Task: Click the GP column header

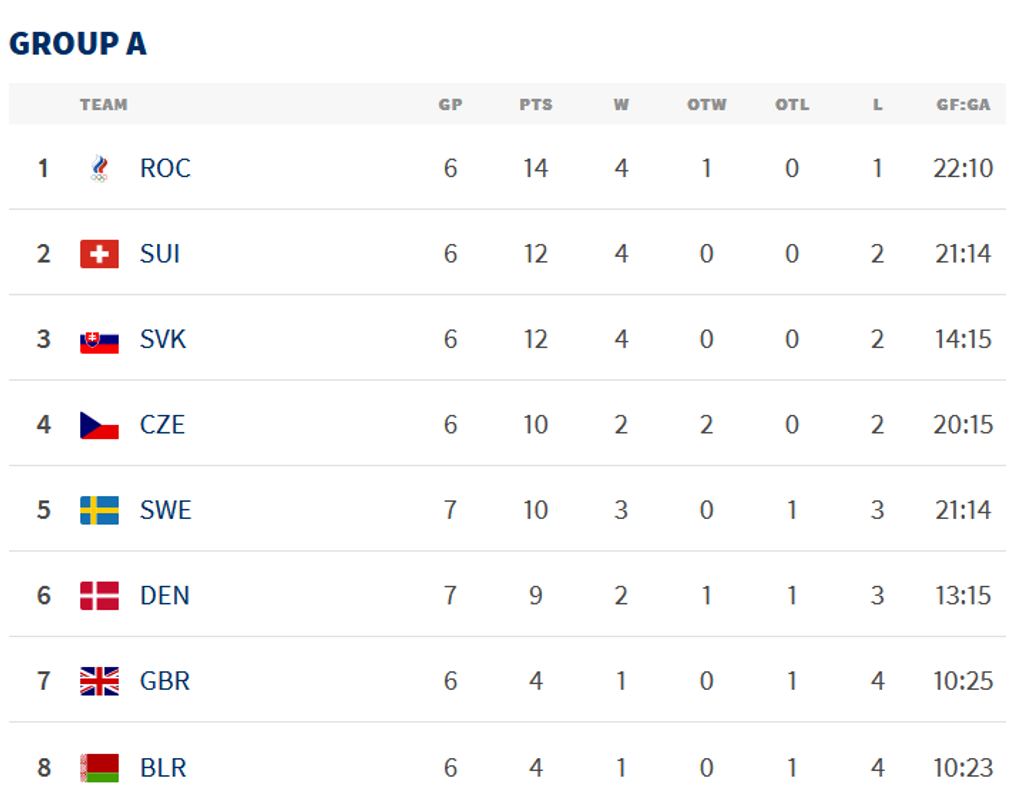Action: click(450, 105)
